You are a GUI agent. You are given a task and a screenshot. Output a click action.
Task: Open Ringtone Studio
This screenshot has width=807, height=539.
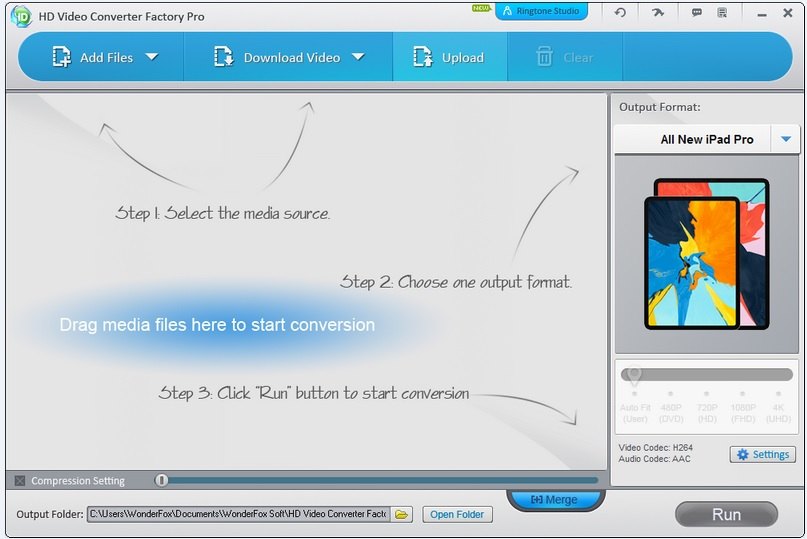click(541, 11)
